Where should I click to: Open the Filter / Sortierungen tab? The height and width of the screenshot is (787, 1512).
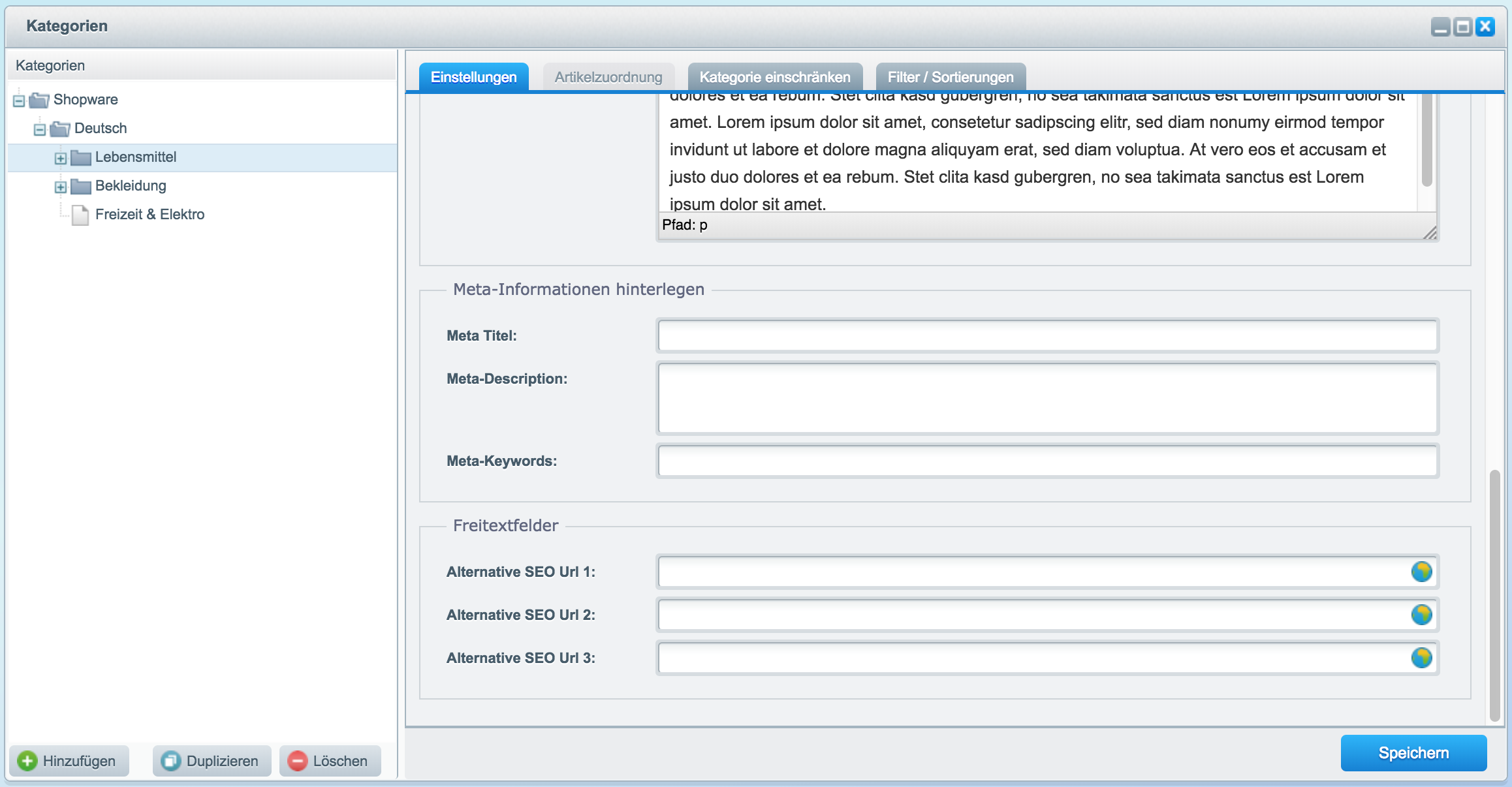coord(951,77)
